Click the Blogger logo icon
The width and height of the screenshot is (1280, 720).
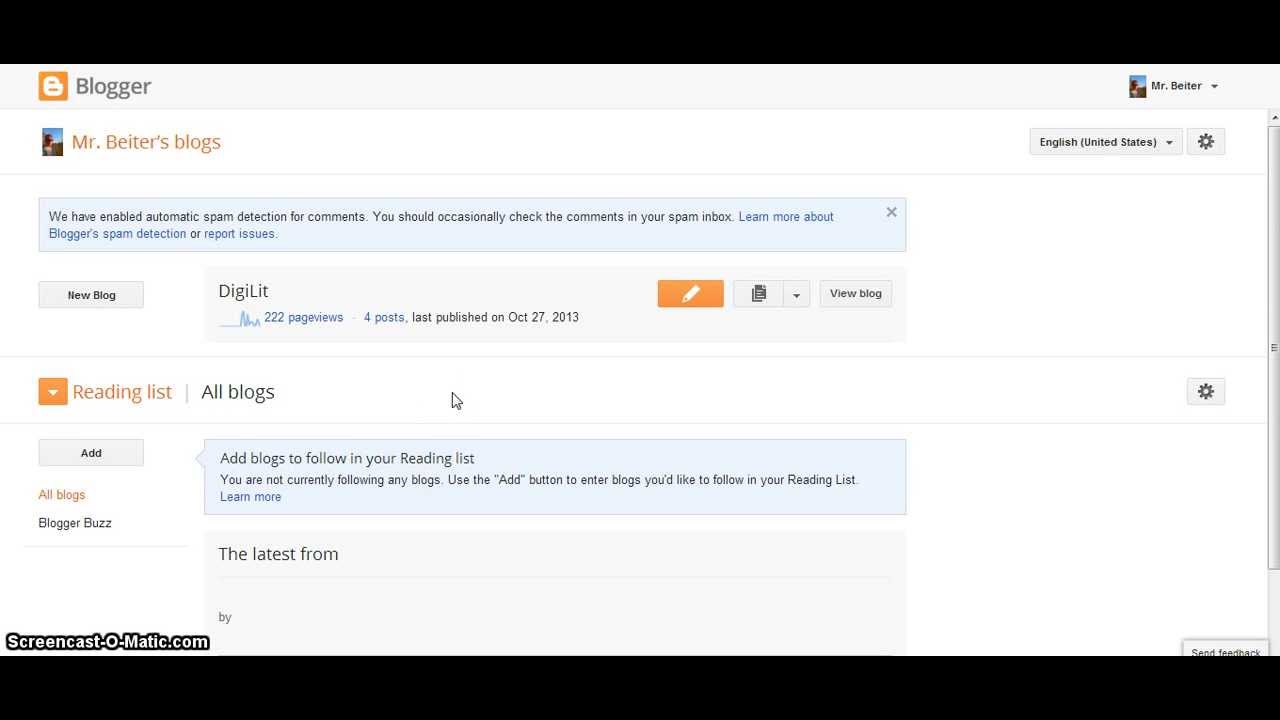(x=53, y=86)
